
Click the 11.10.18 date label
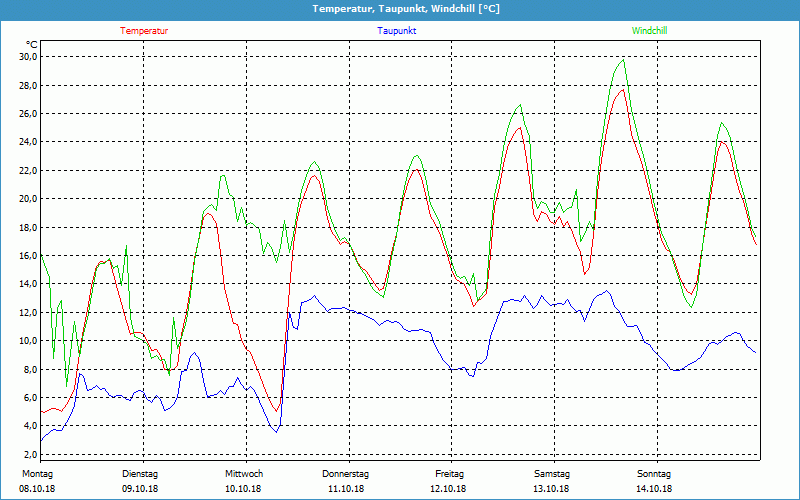click(x=346, y=489)
